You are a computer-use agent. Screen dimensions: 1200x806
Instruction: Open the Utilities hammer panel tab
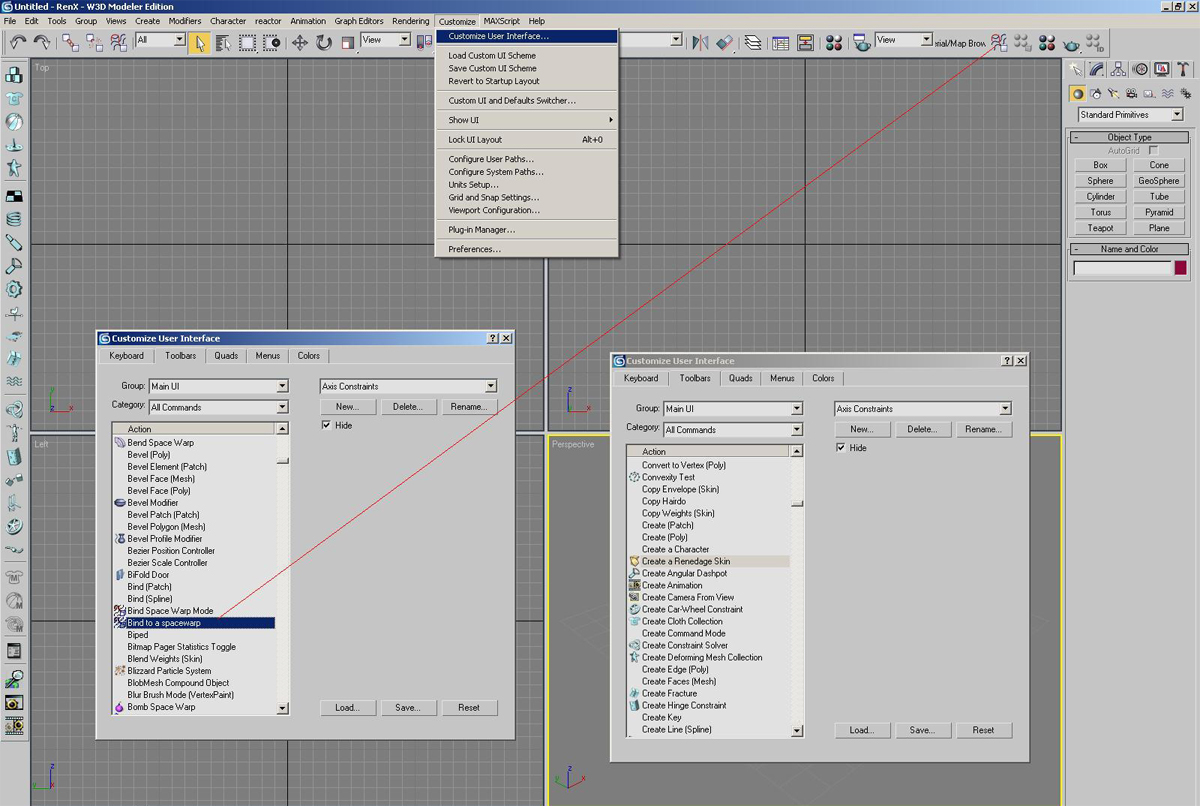1183,69
